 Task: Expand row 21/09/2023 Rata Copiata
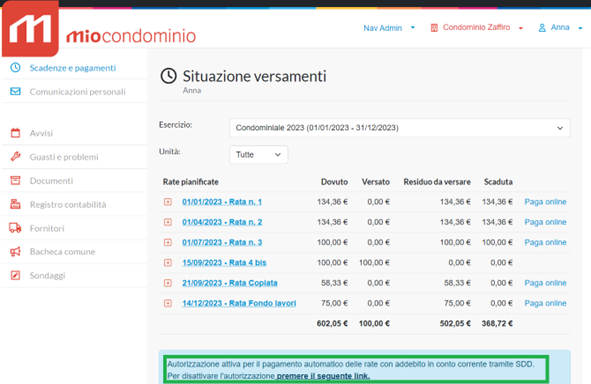coord(168,283)
